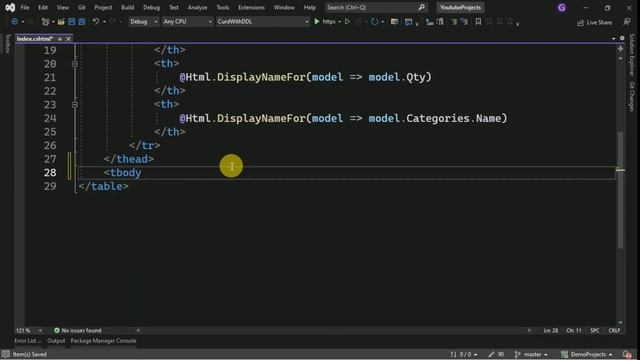Click the Hot Reload icon
Viewport: 640px width, 360px height.
pyautogui.click(x=374, y=22)
